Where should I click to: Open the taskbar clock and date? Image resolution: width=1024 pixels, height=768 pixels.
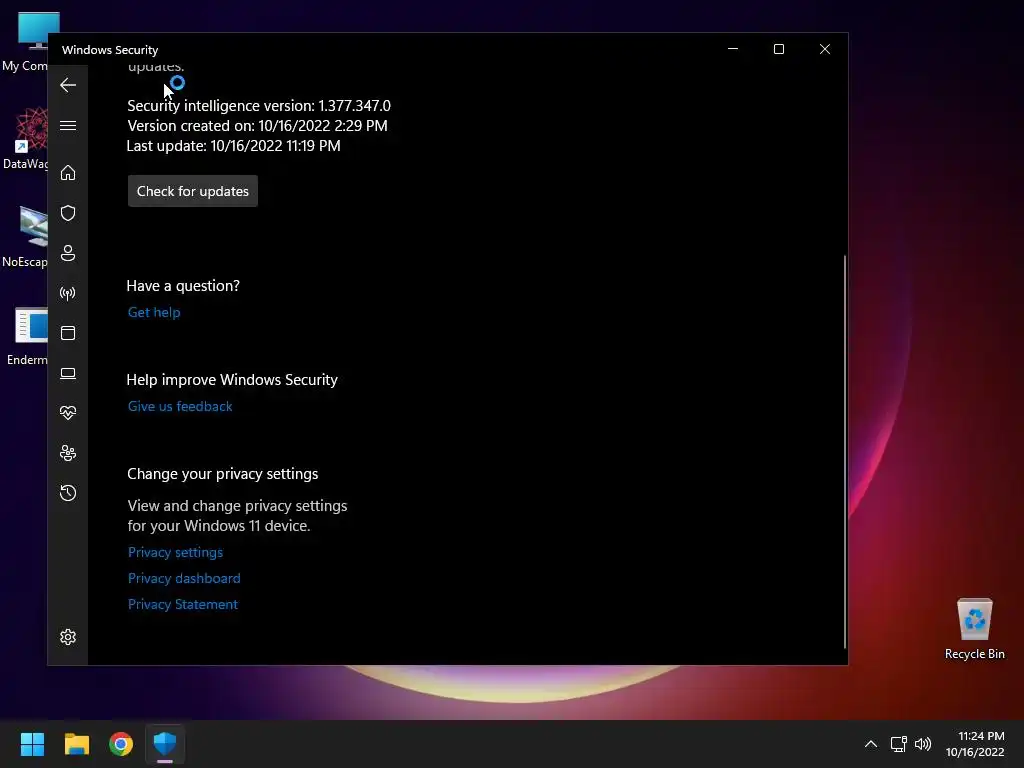pos(975,744)
